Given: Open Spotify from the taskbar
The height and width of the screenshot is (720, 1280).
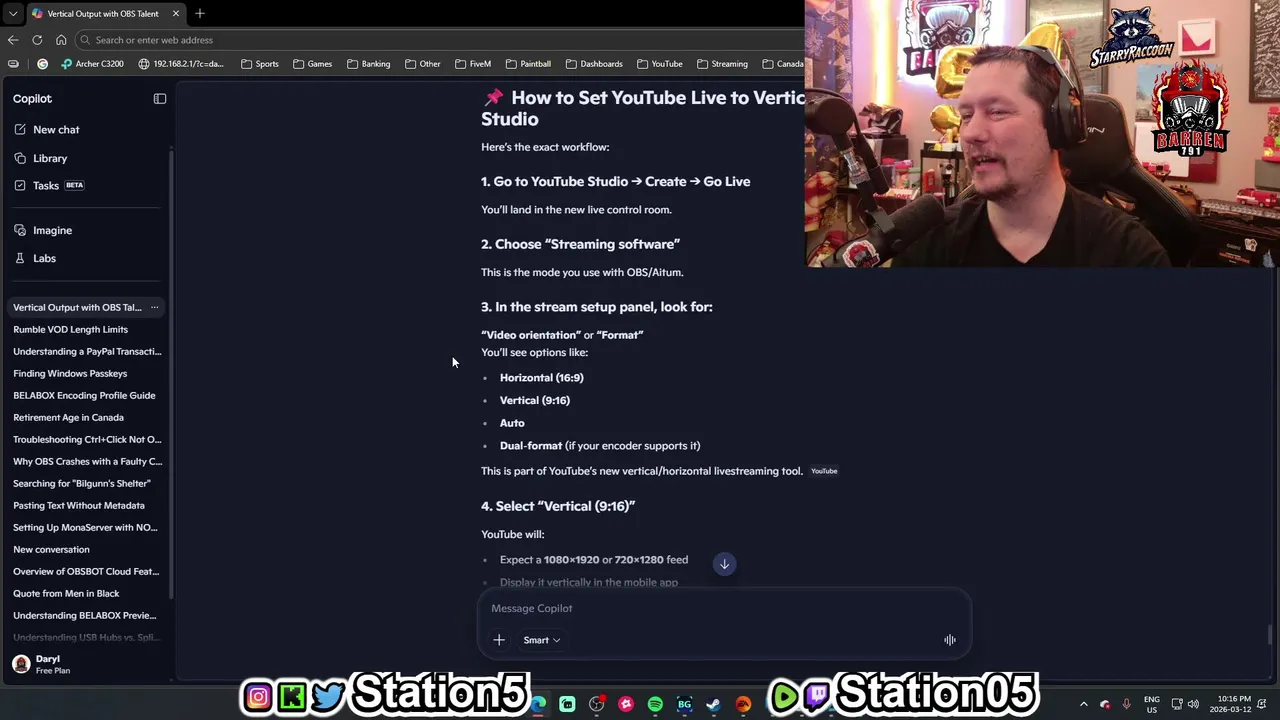Looking at the screenshot, I should tap(655, 704).
